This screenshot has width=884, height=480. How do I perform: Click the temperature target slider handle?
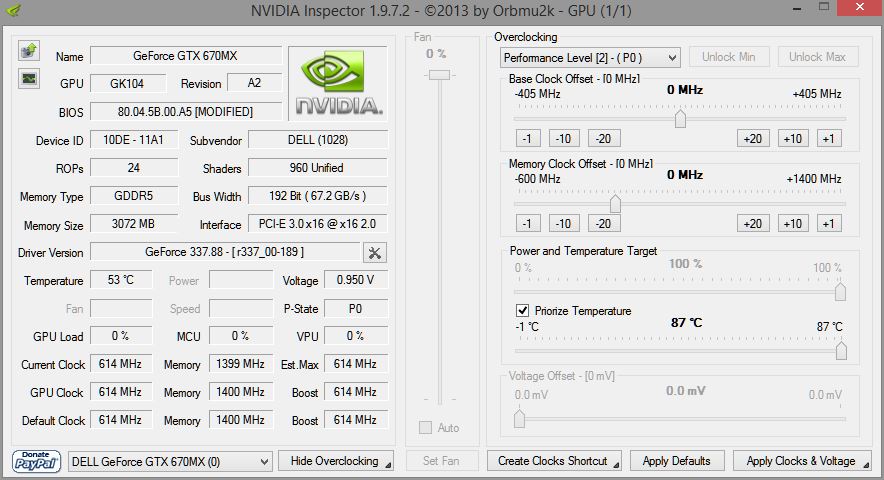click(841, 350)
